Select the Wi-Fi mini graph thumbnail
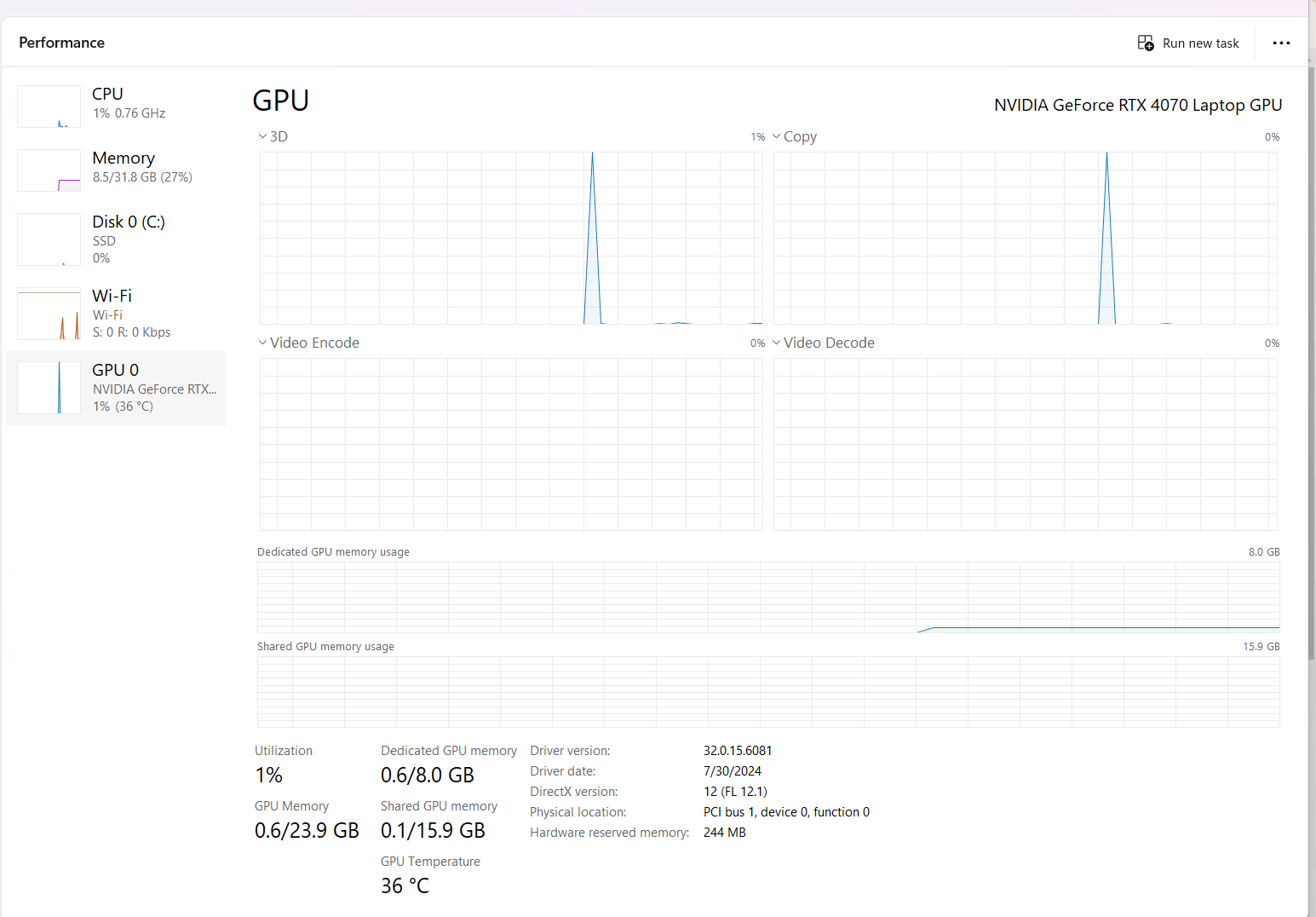1316x917 pixels. tap(49, 314)
